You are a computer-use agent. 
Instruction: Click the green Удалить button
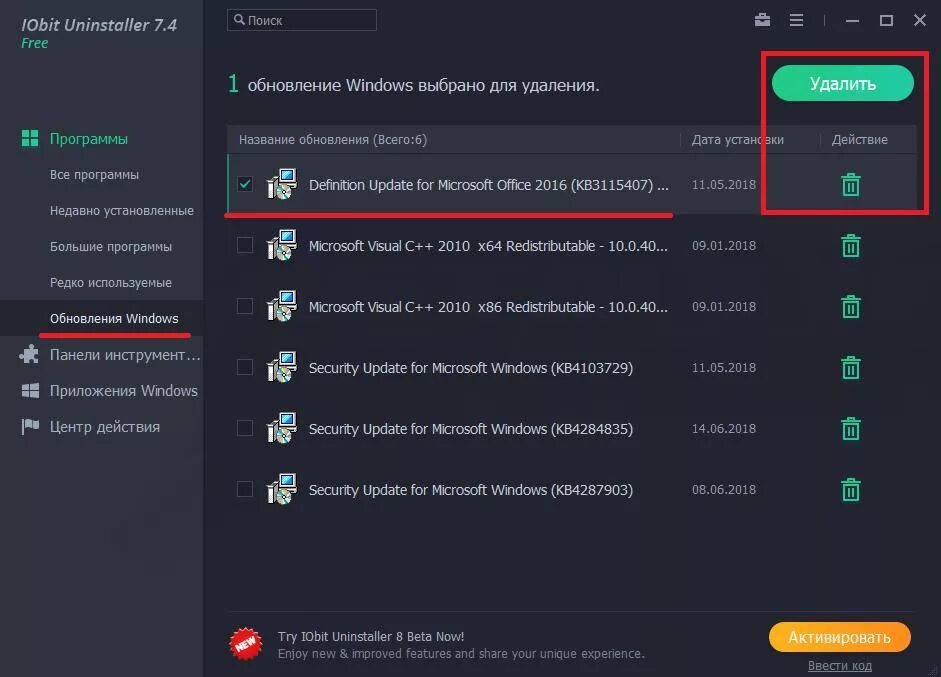coord(843,83)
